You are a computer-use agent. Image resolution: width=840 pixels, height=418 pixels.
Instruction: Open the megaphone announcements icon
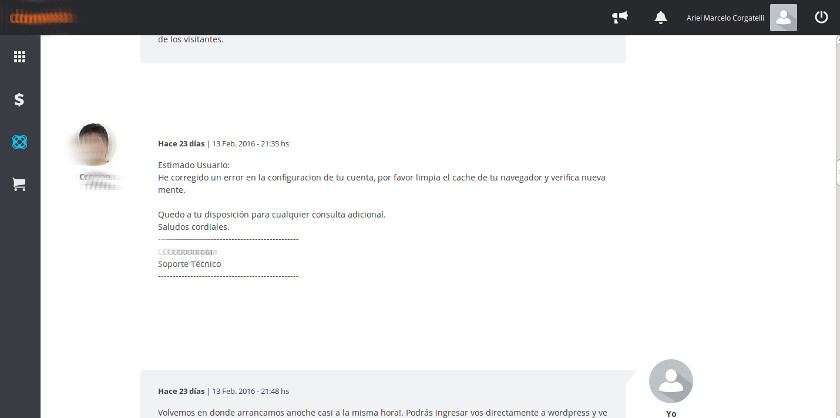[x=620, y=17]
